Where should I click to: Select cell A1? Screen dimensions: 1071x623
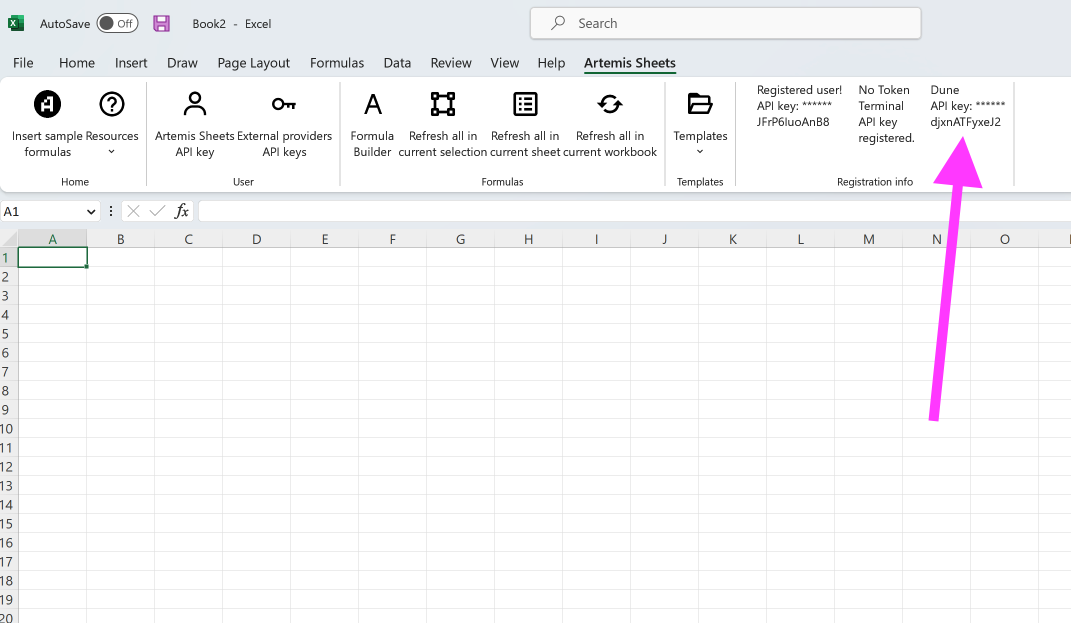click(x=53, y=258)
